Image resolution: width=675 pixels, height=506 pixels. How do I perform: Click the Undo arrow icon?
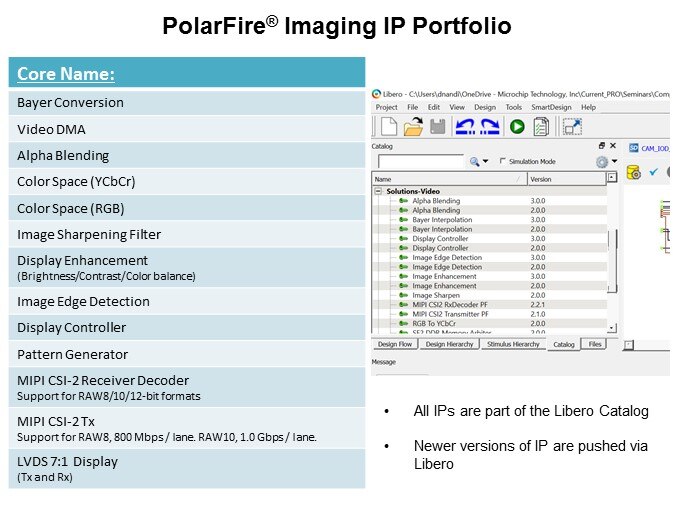(x=465, y=127)
